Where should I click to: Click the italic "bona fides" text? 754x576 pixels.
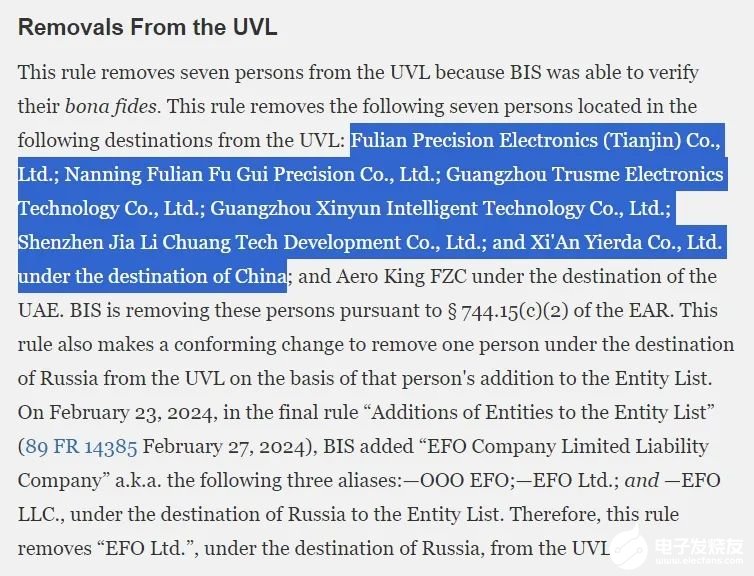[x=102, y=106]
